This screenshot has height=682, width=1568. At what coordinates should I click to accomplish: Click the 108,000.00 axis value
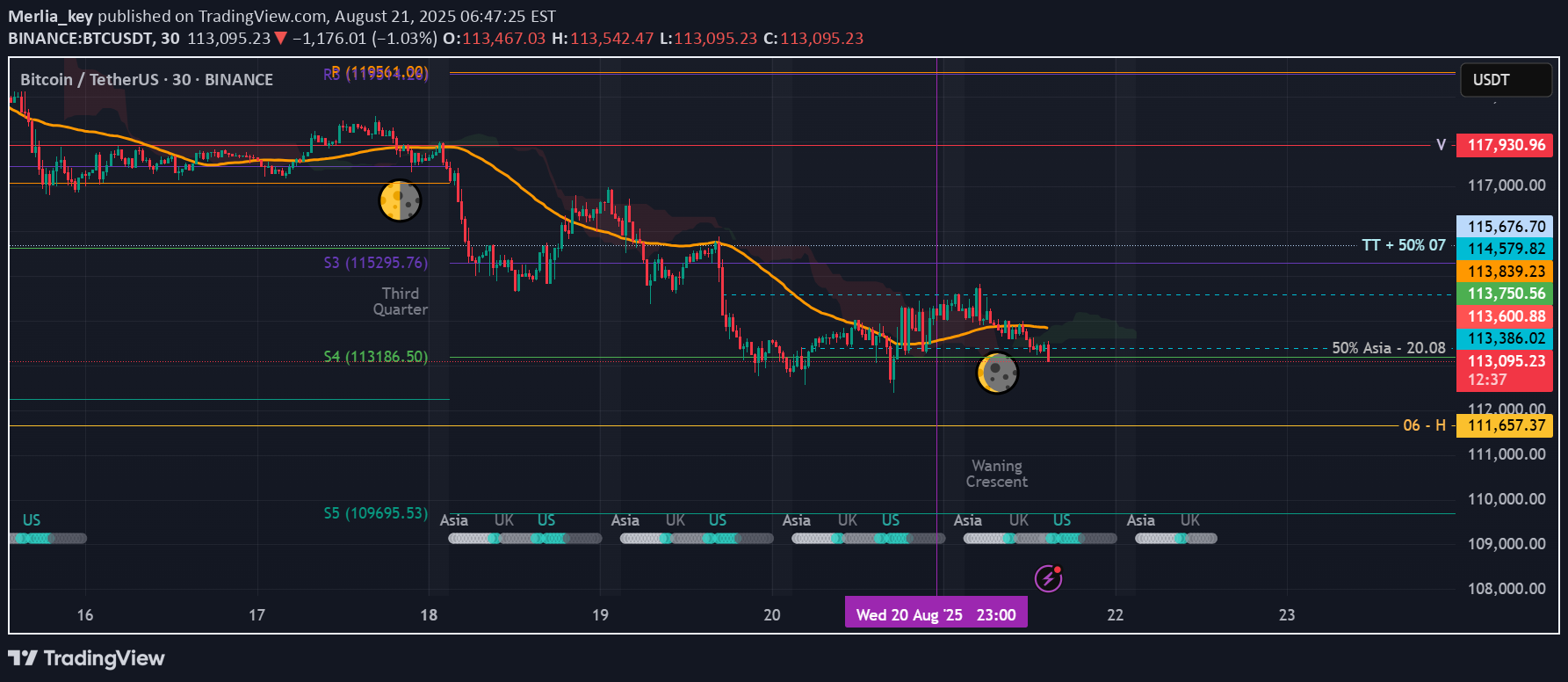pos(1507,589)
